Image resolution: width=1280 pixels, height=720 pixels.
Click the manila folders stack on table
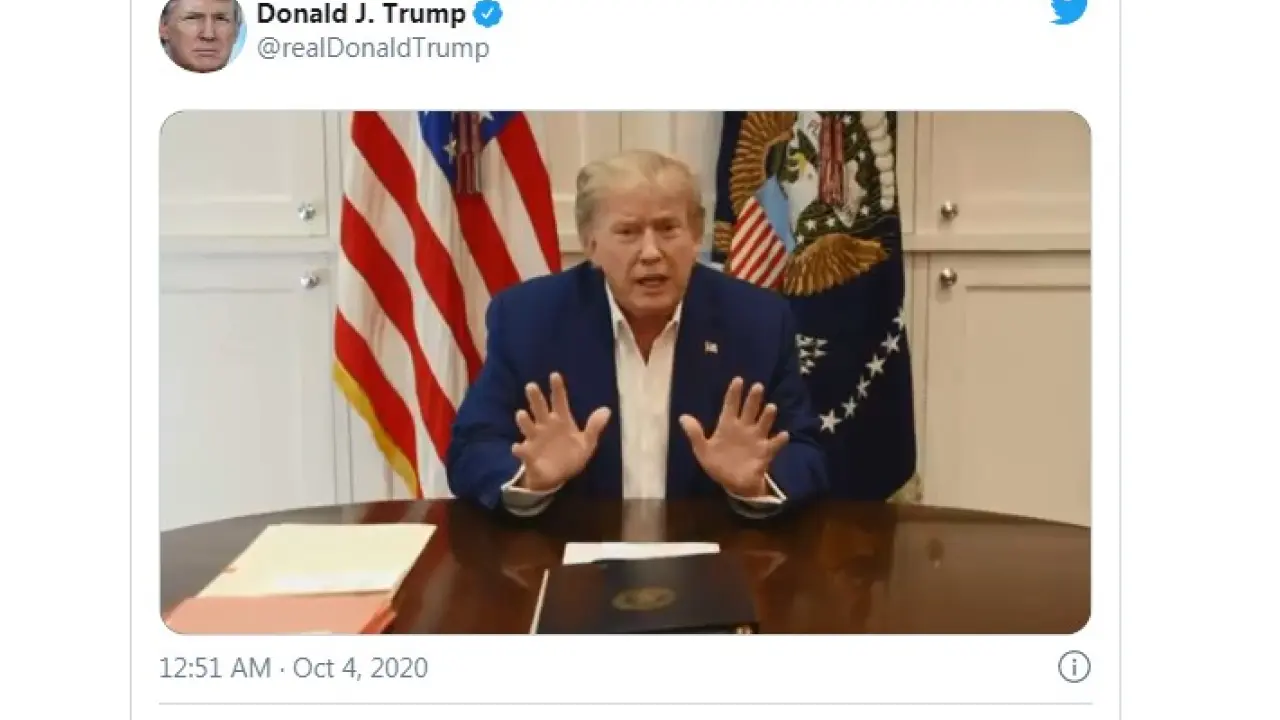click(x=300, y=578)
